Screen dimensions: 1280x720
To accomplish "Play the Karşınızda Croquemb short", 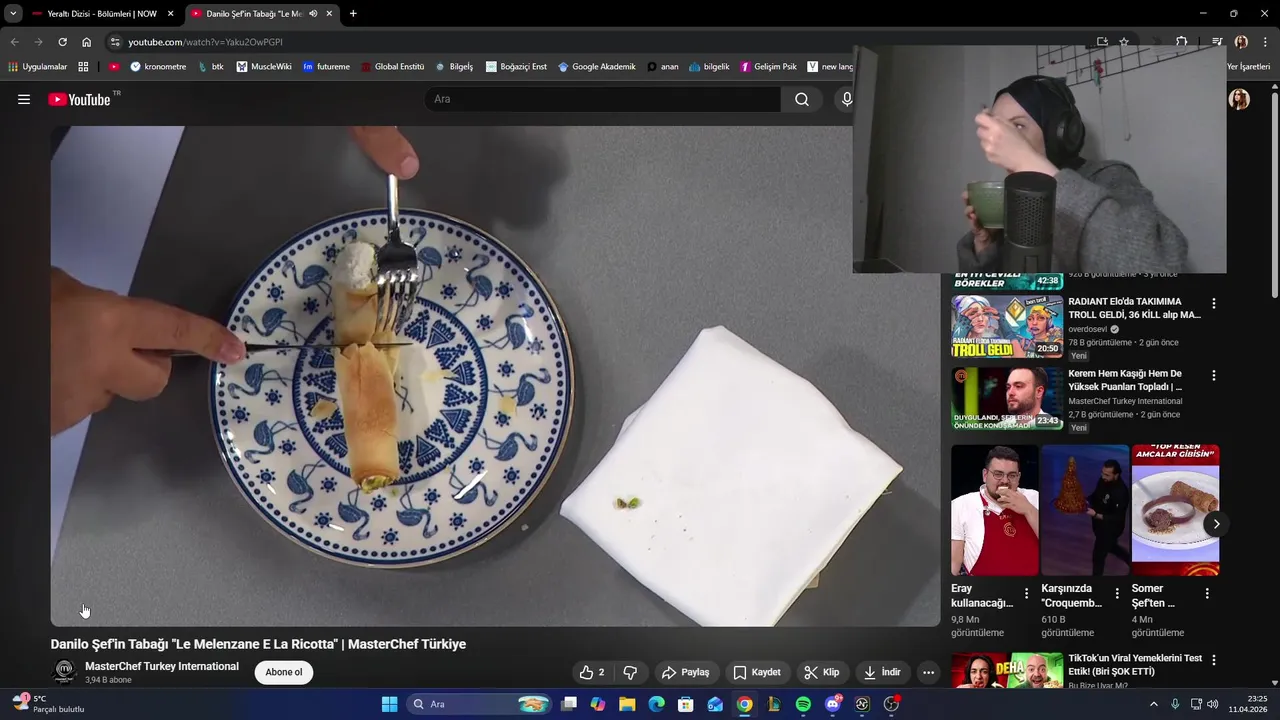I will pyautogui.click(x=1085, y=510).
